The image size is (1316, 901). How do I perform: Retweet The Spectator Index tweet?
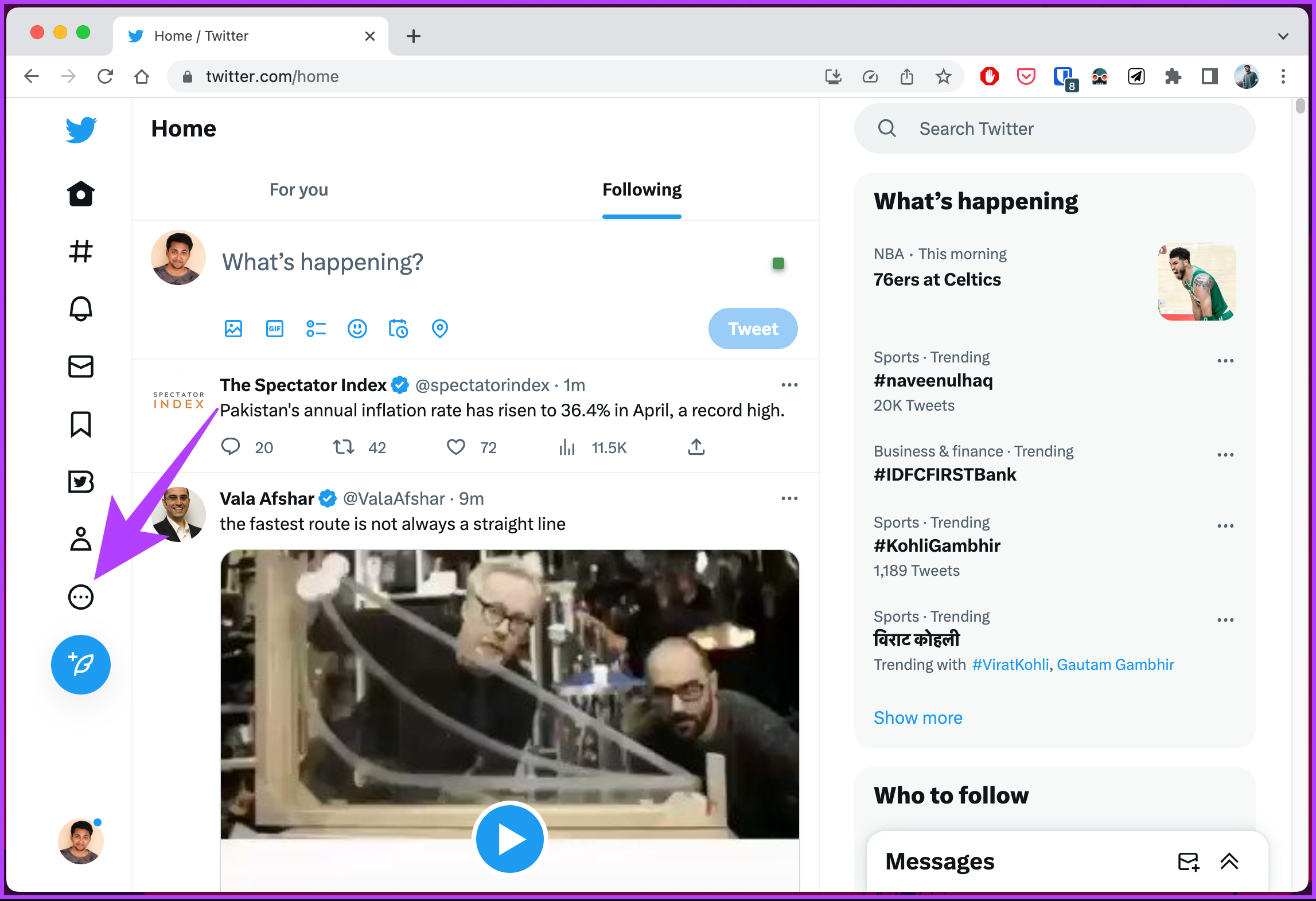coord(344,447)
